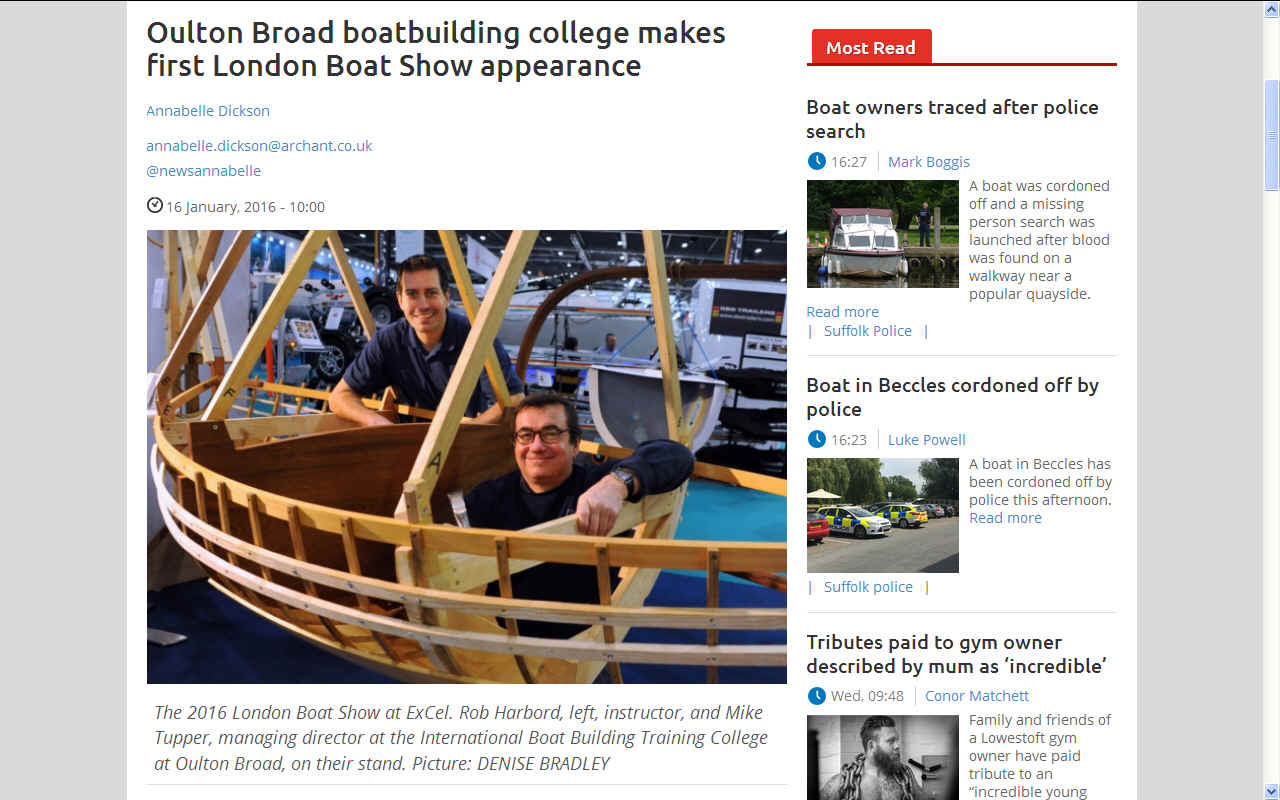Click the clock icon beside 16:27
1280x800 pixels.
coord(817,161)
